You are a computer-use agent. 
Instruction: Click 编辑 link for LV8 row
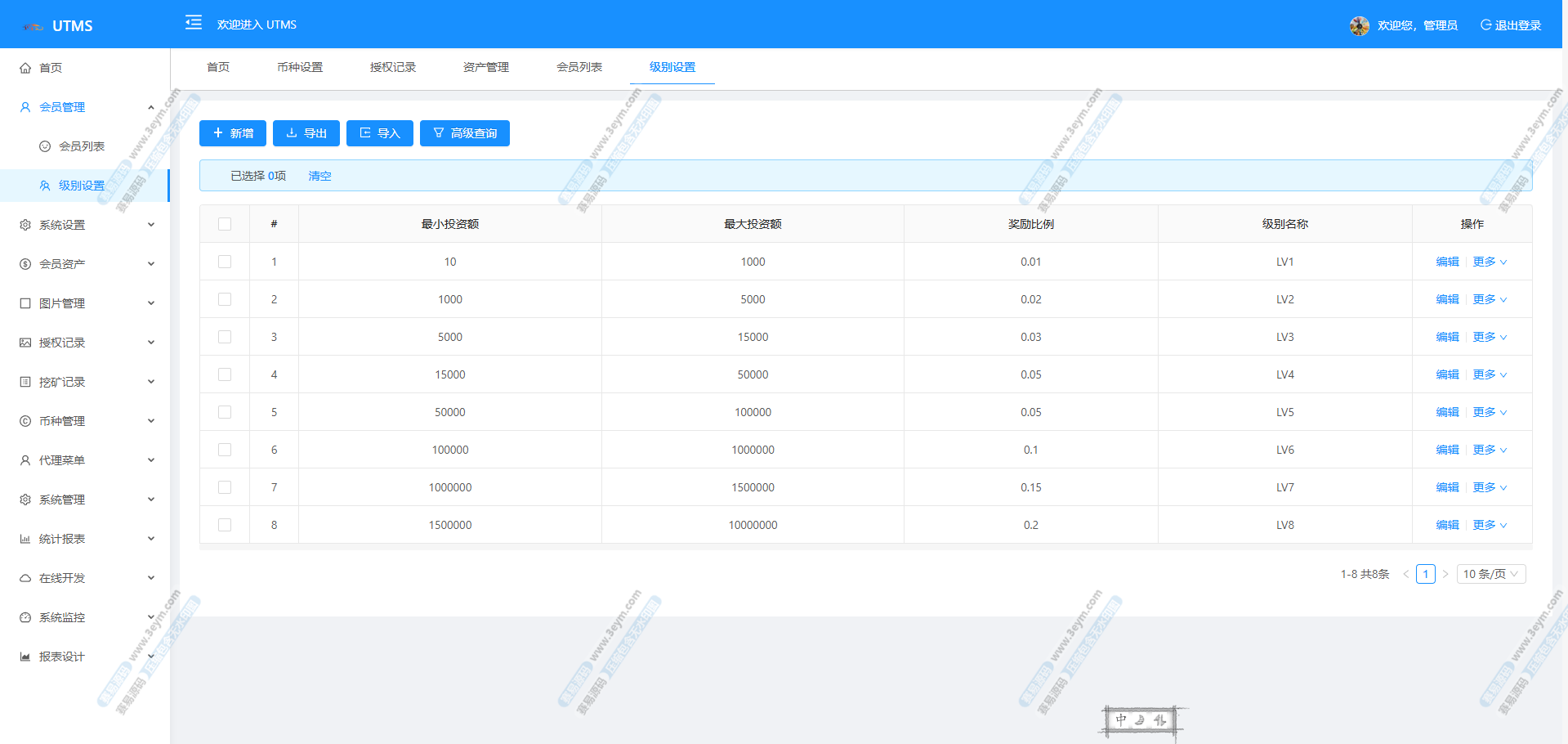pos(1447,525)
